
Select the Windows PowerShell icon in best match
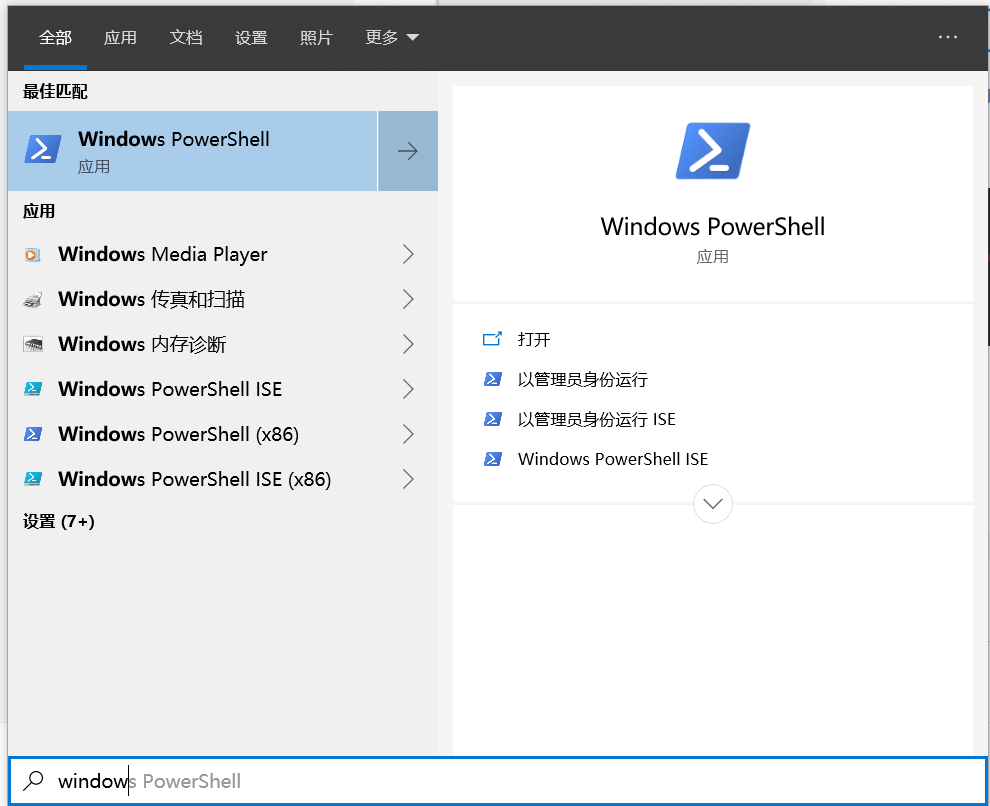click(x=41, y=149)
